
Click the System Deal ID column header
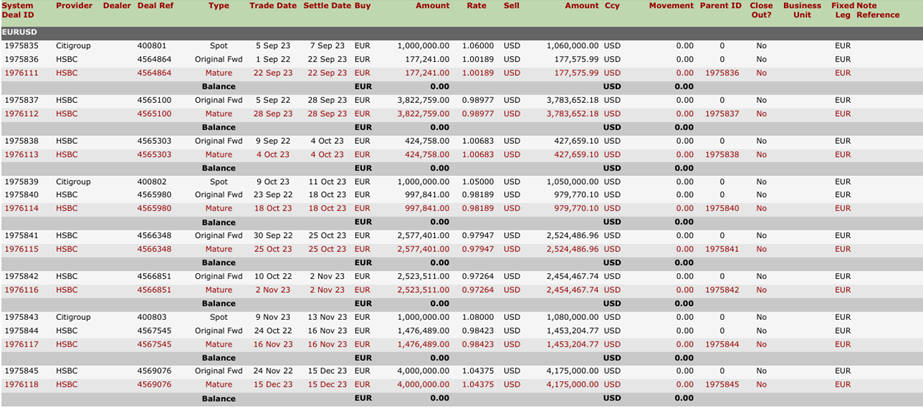[x=18, y=10]
